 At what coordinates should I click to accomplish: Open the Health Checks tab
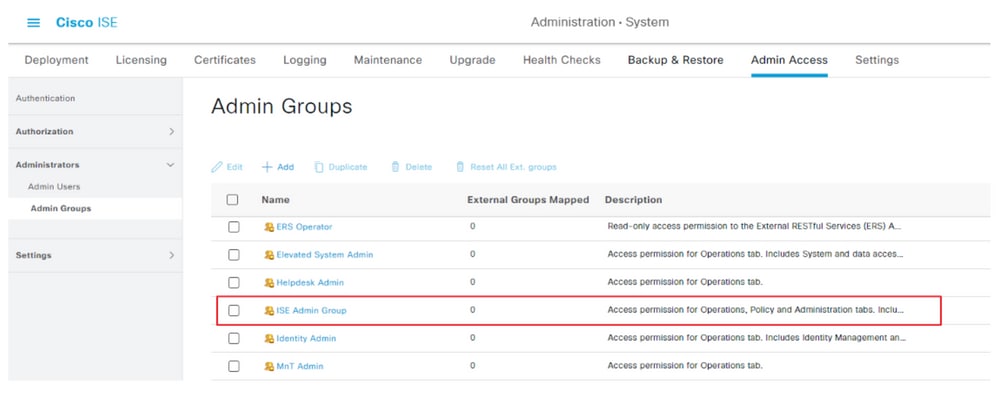(561, 60)
